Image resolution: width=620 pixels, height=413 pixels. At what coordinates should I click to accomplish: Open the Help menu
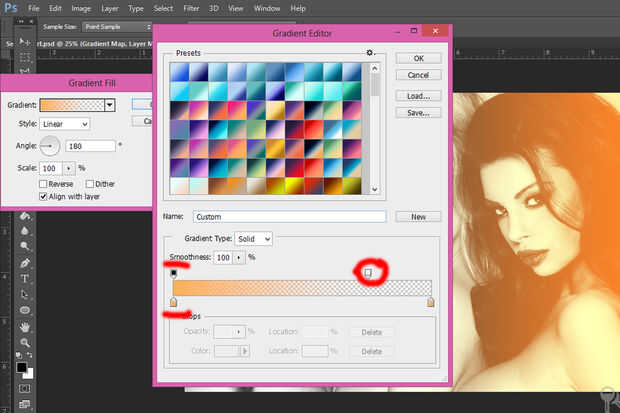[x=298, y=8]
